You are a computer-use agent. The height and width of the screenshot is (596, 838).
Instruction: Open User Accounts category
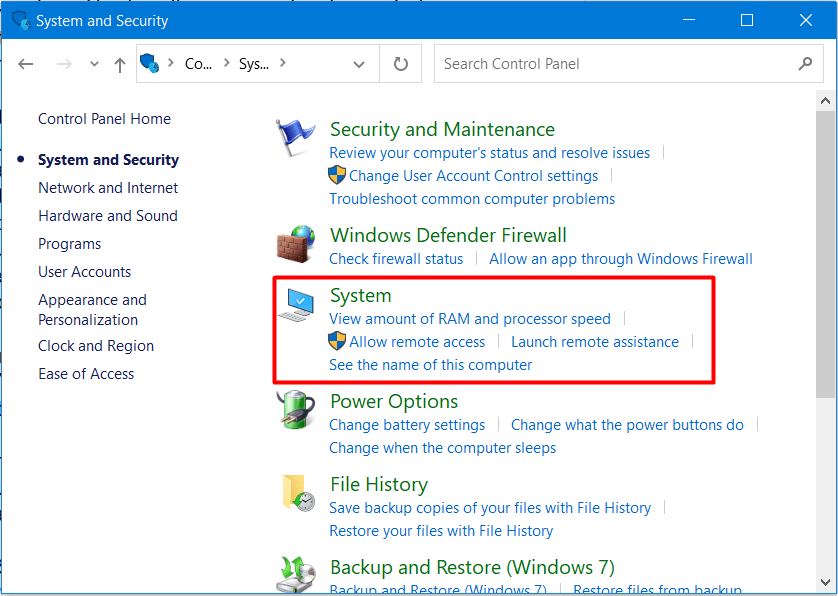(84, 272)
